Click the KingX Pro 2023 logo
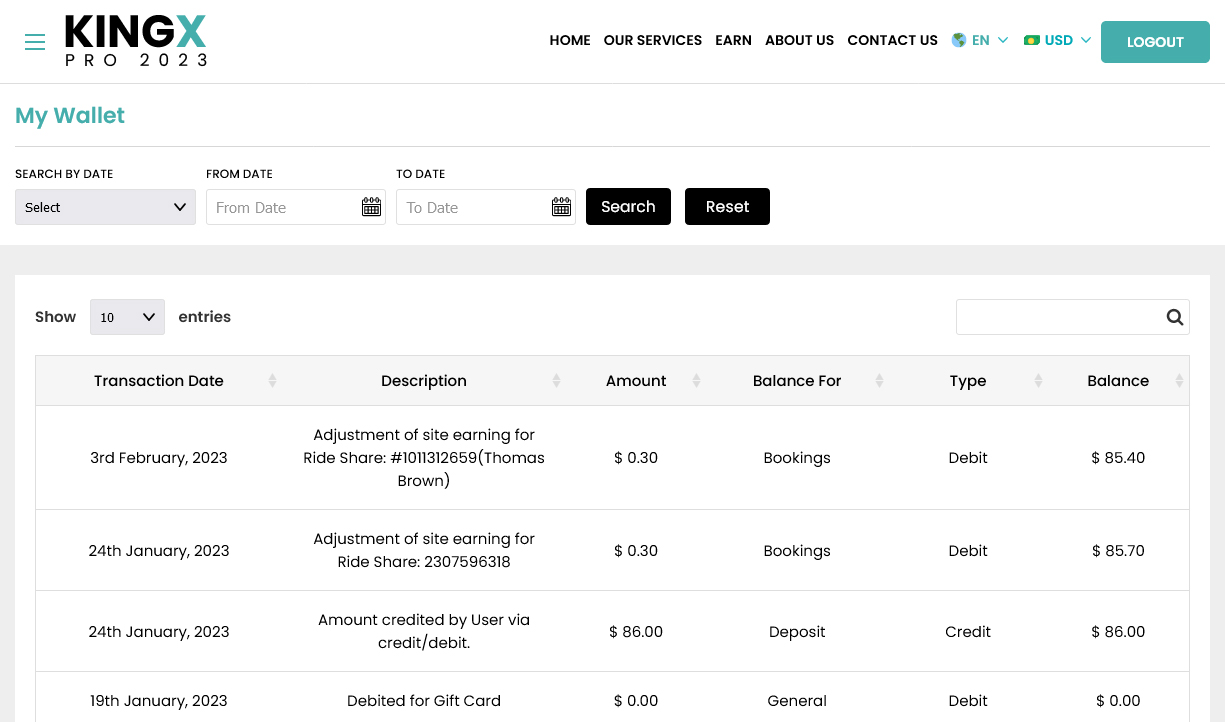Viewport: 1225px width, 722px height. click(x=136, y=41)
